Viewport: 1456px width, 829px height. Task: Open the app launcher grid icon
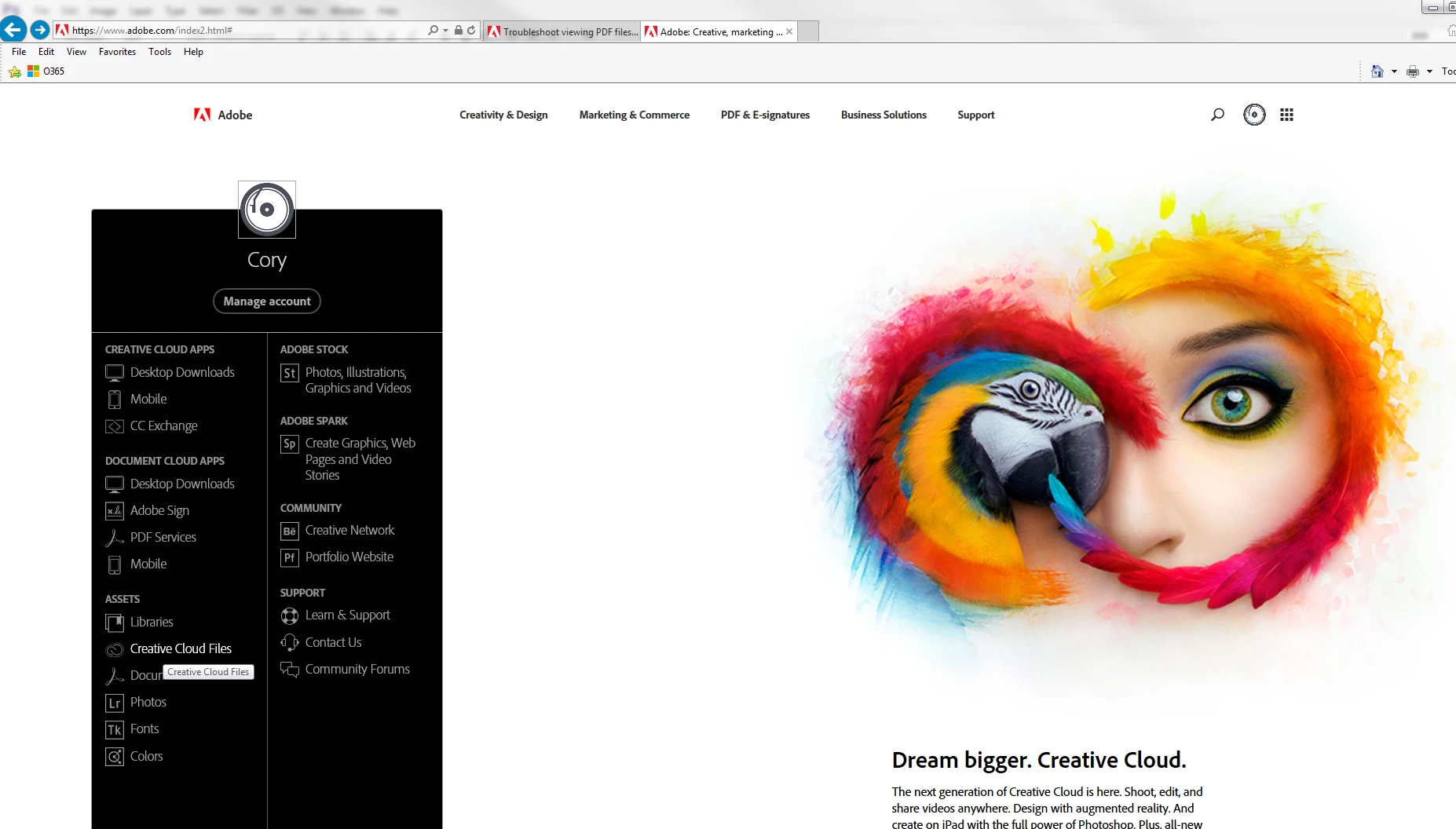[x=1286, y=115]
